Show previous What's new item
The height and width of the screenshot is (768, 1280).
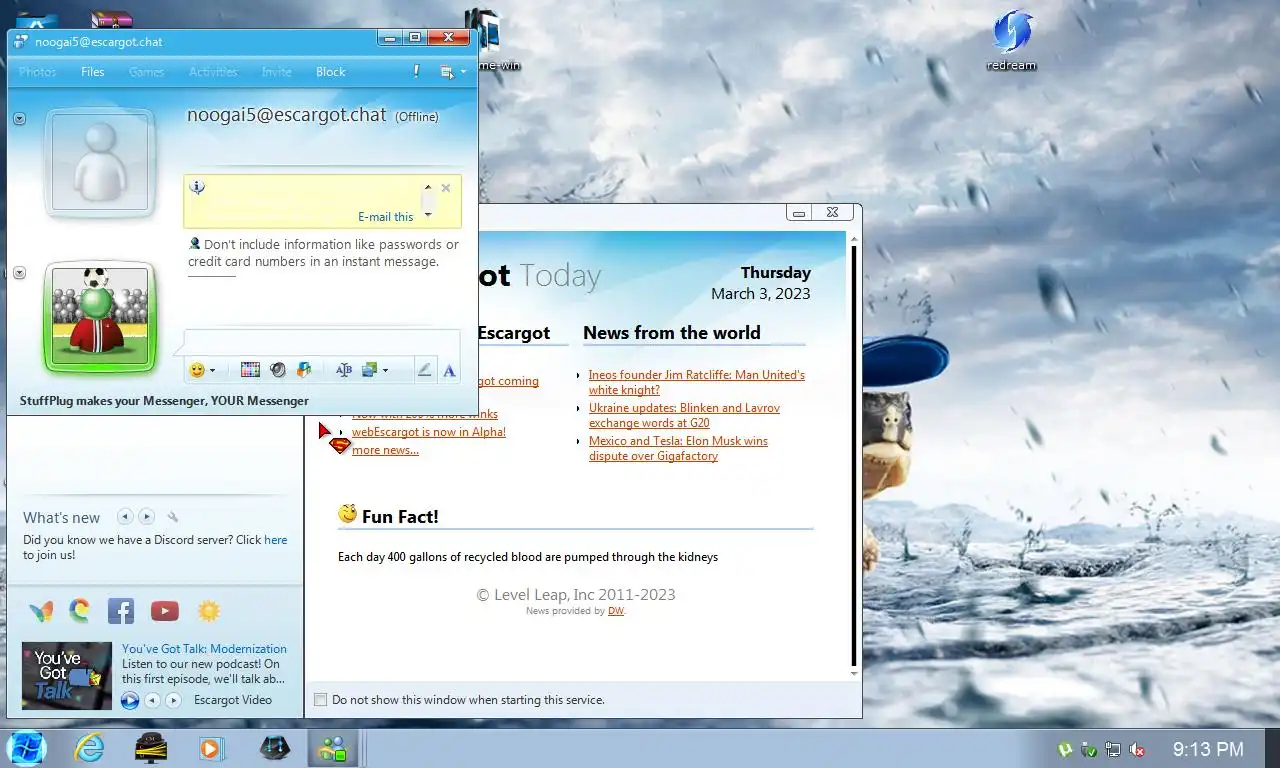125,517
